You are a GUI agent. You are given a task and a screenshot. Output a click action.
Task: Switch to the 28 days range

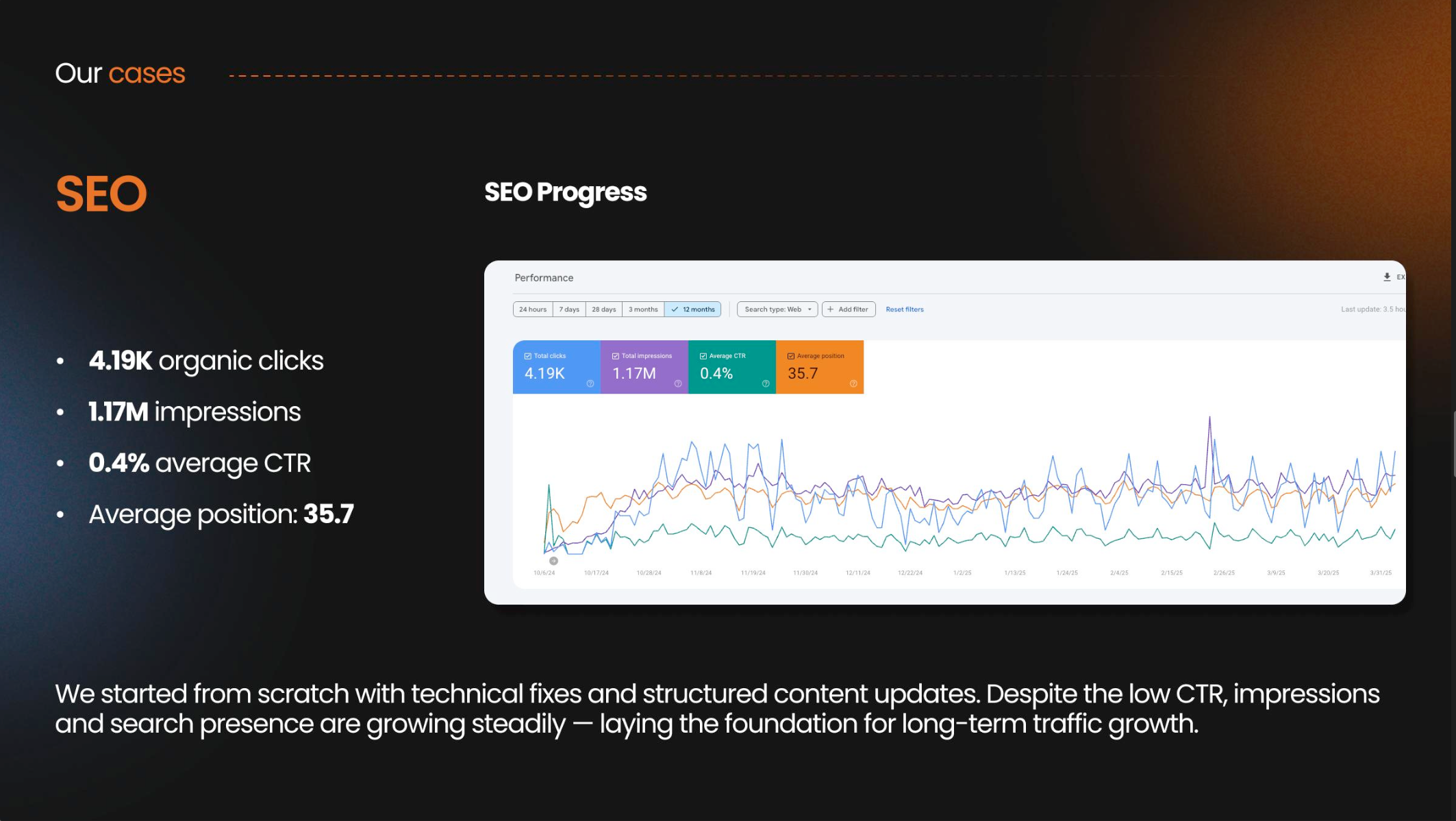(x=603, y=310)
